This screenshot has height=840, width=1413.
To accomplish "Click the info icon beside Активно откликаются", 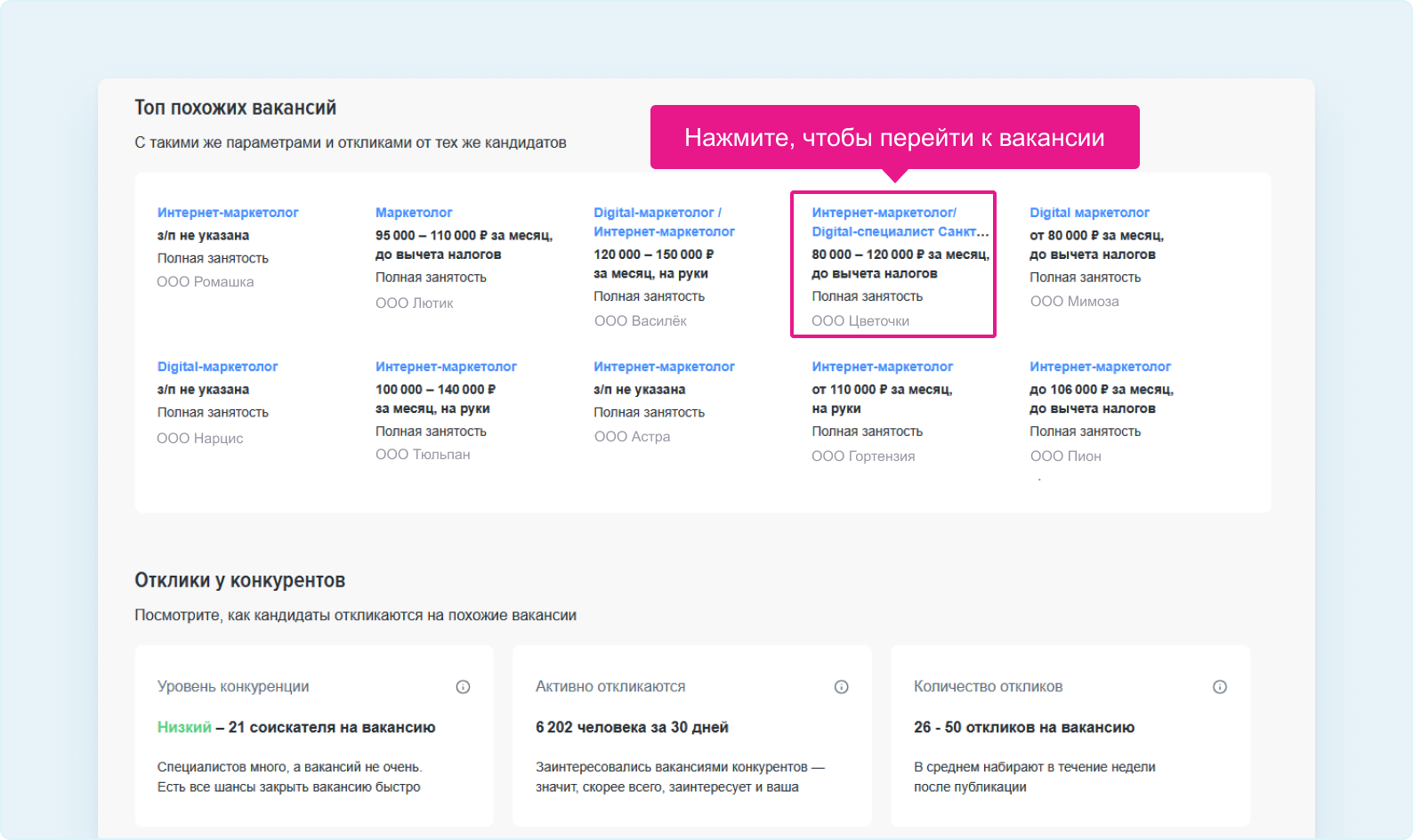I will point(841,687).
